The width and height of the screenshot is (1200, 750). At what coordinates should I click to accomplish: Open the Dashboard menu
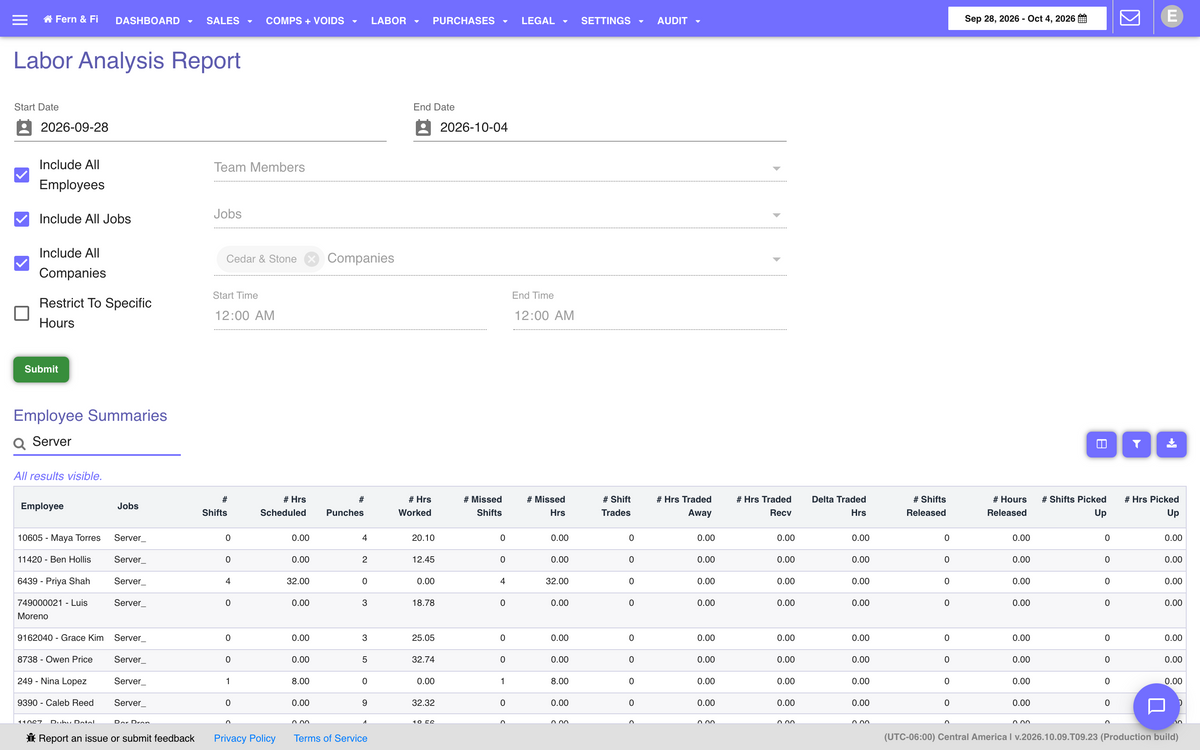[153, 20]
